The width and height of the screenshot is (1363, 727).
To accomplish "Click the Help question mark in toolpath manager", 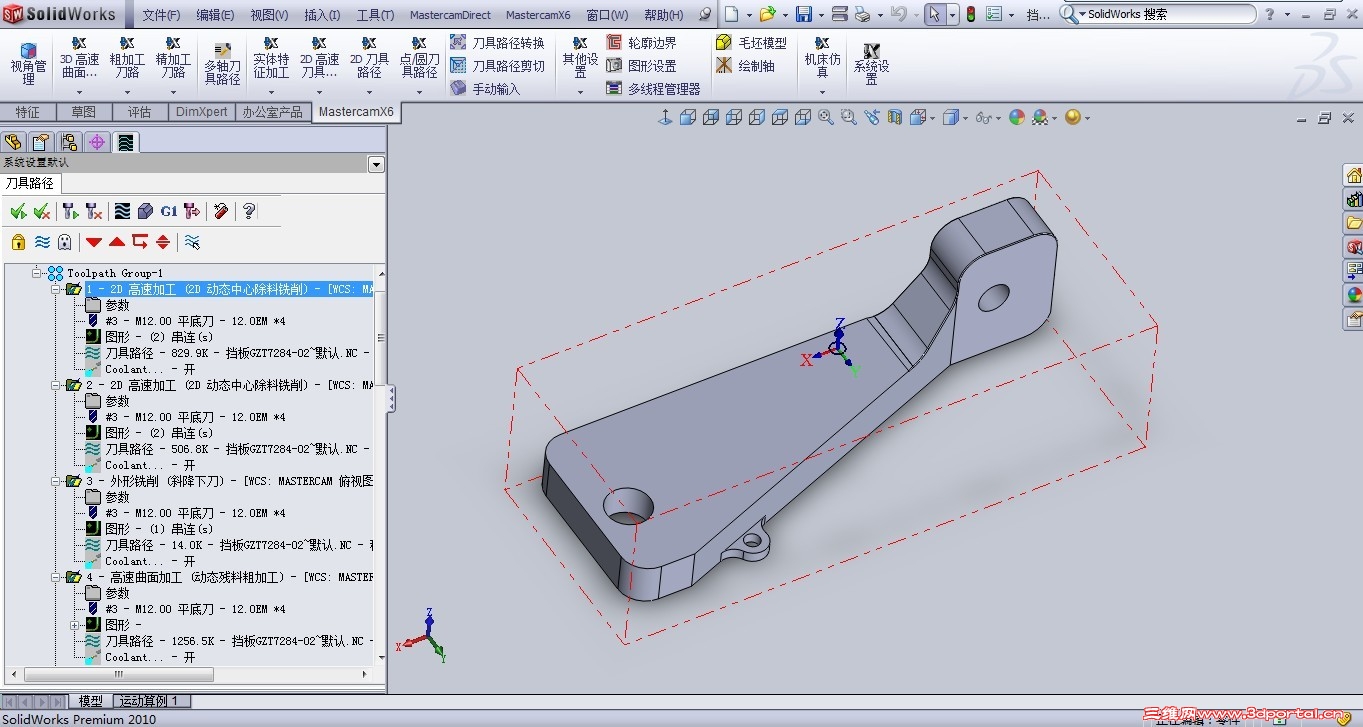I will (x=249, y=211).
